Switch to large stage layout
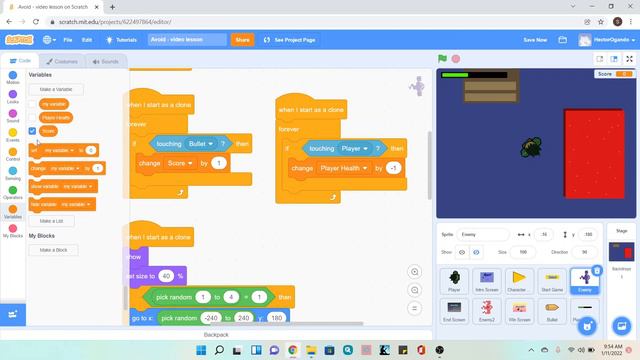The height and width of the screenshot is (360, 640). (x=614, y=59)
